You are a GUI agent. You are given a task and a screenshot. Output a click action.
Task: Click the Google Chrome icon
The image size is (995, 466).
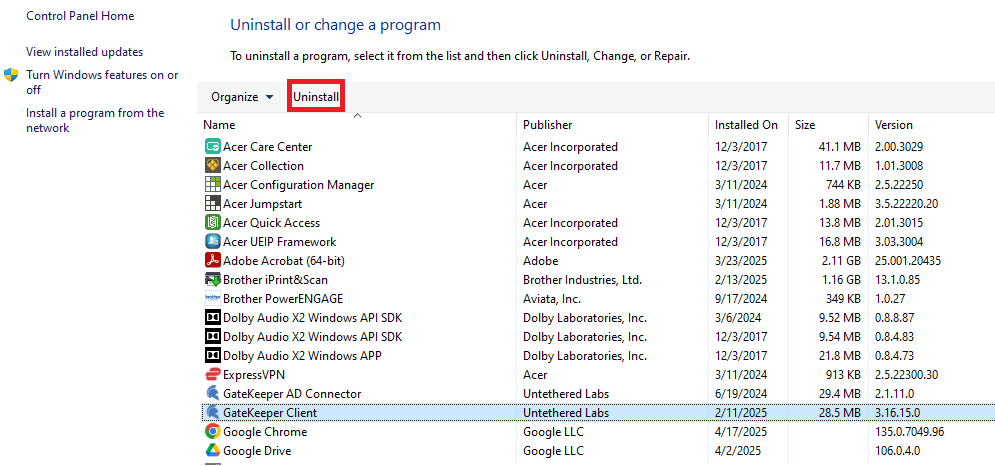pos(213,432)
